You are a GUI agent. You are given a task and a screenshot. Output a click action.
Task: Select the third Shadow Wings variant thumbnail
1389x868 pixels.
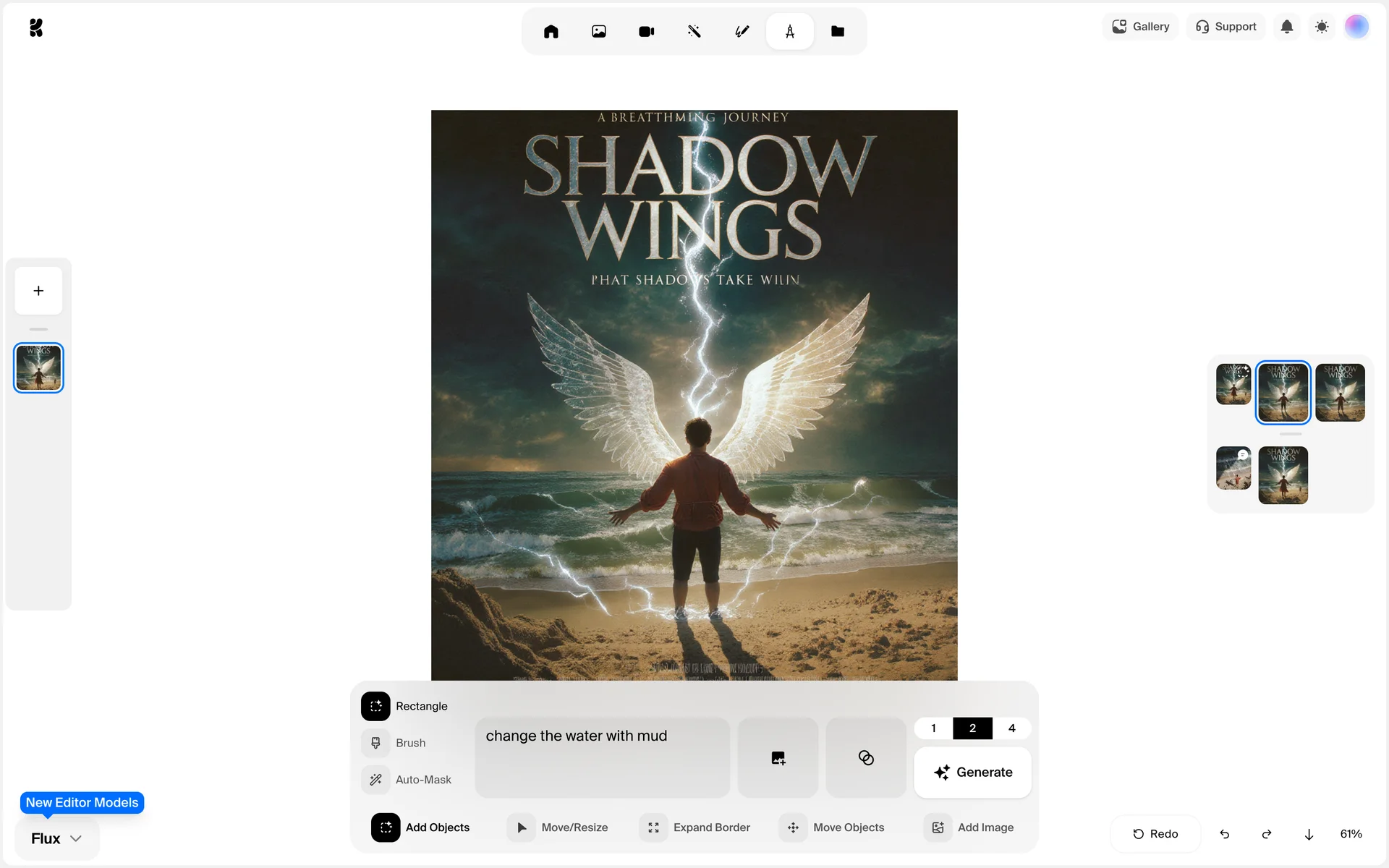[x=1340, y=392]
